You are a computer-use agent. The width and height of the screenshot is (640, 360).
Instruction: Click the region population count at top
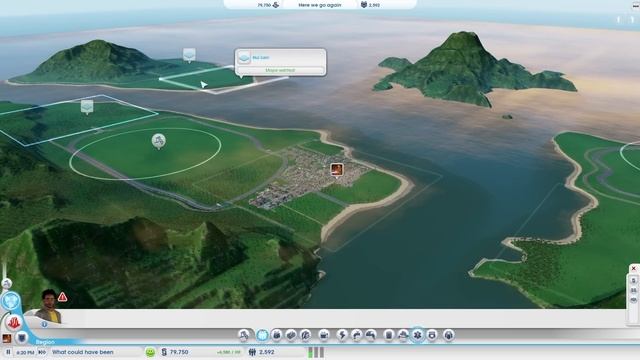click(x=370, y=5)
